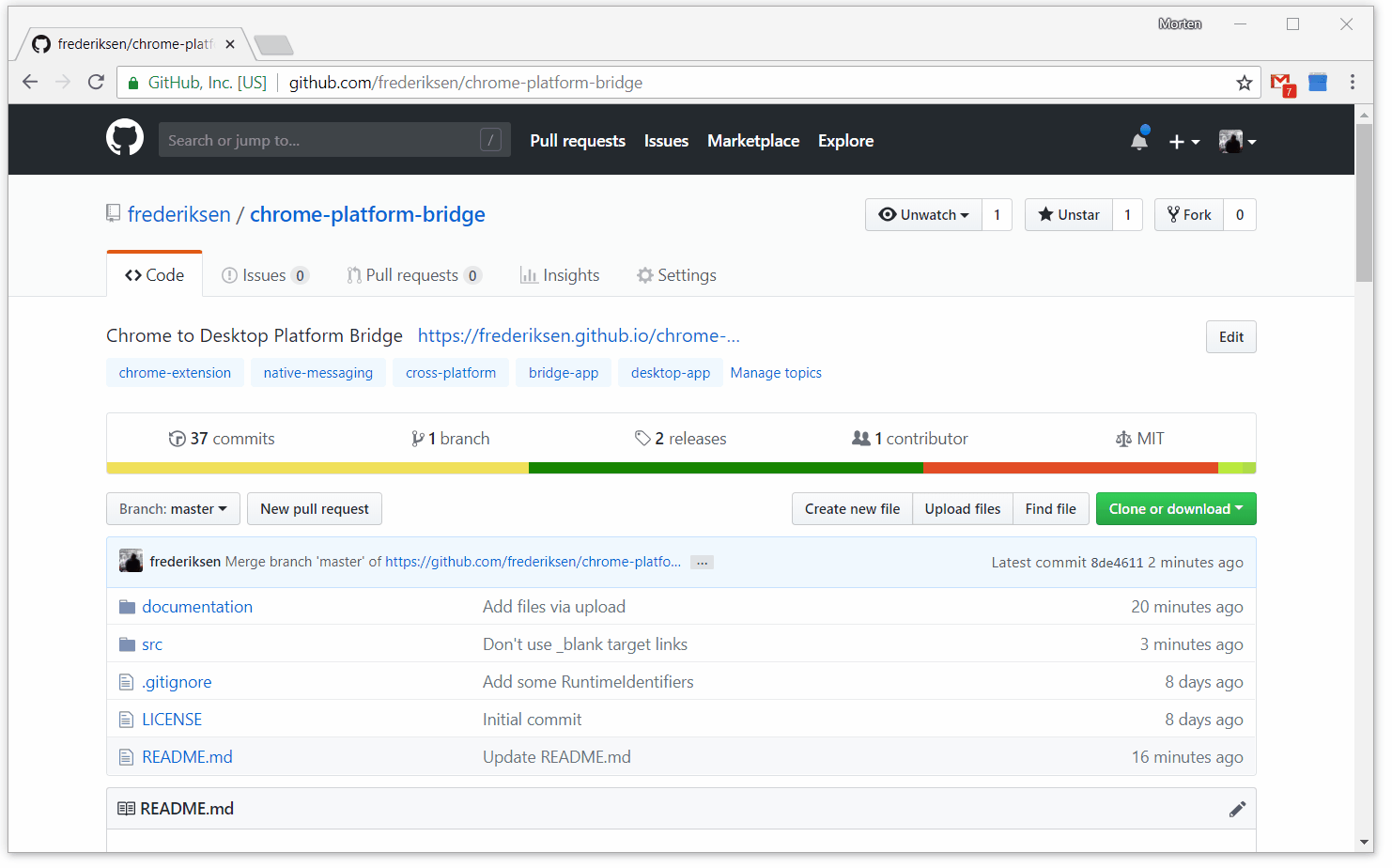This screenshot has width=1392, height=868.
Task: Open the 37 commits link
Action: 222,439
